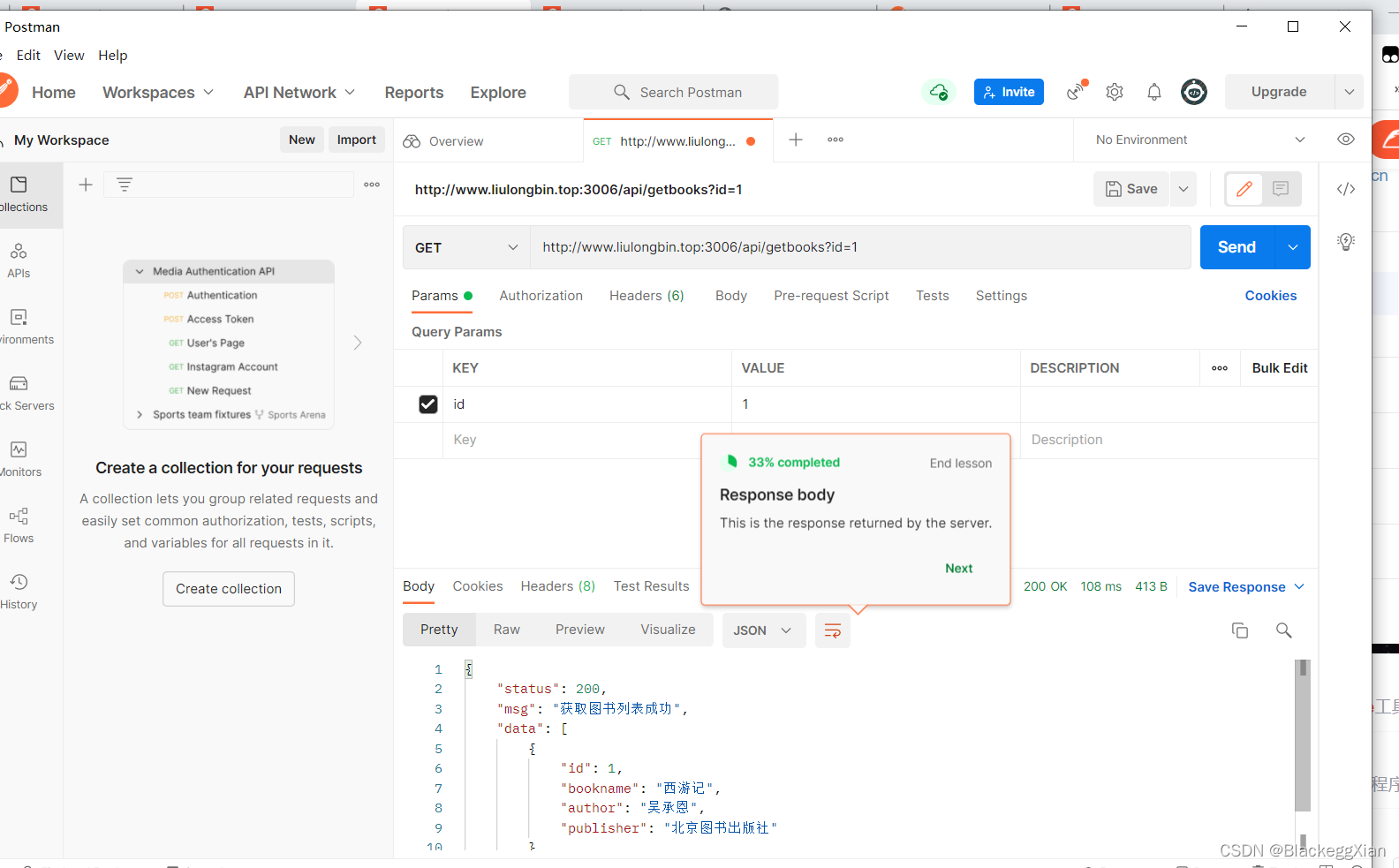This screenshot has height=868, width=1399.
Task: Open the sync status cloud icon
Action: (939, 92)
